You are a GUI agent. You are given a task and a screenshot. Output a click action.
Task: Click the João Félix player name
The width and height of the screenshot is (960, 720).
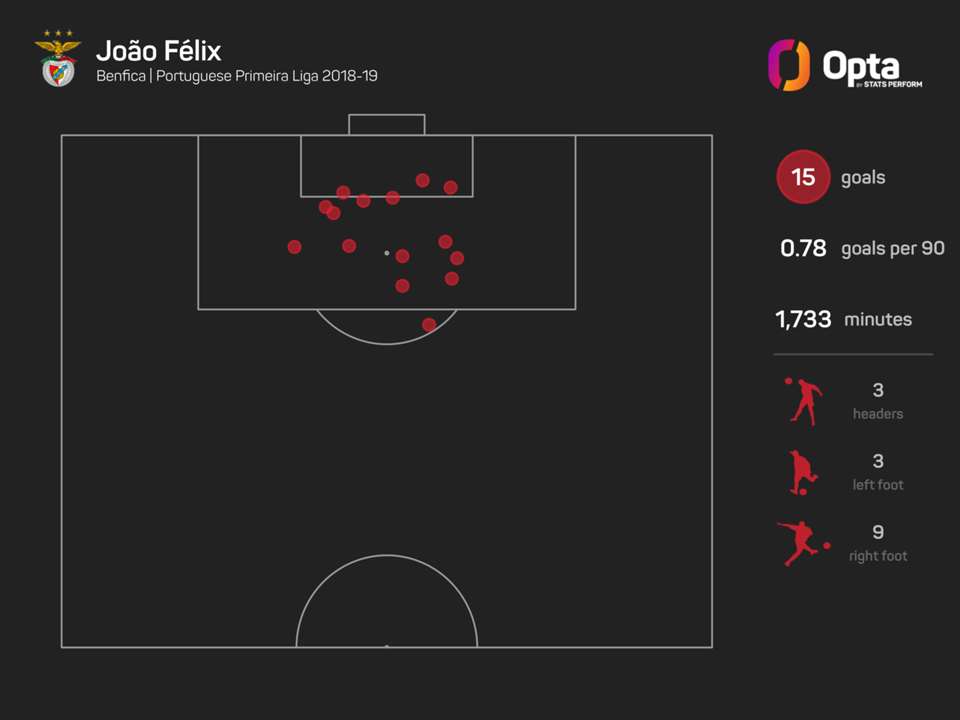pos(159,50)
